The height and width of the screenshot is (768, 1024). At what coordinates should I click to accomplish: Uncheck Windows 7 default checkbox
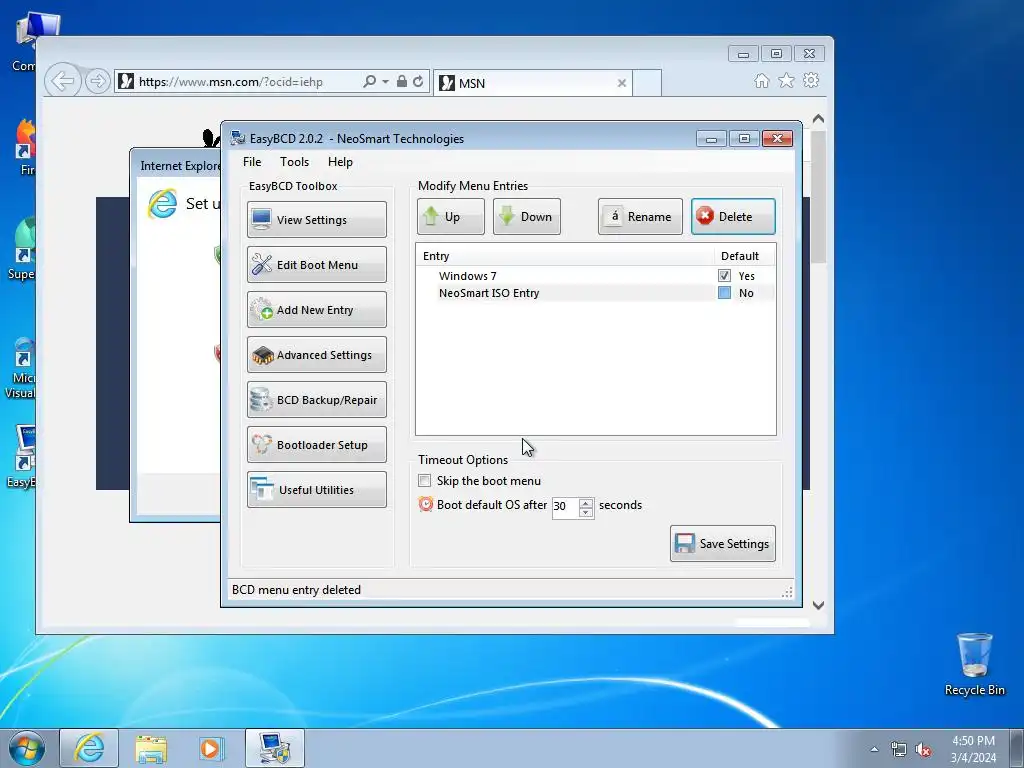click(724, 276)
